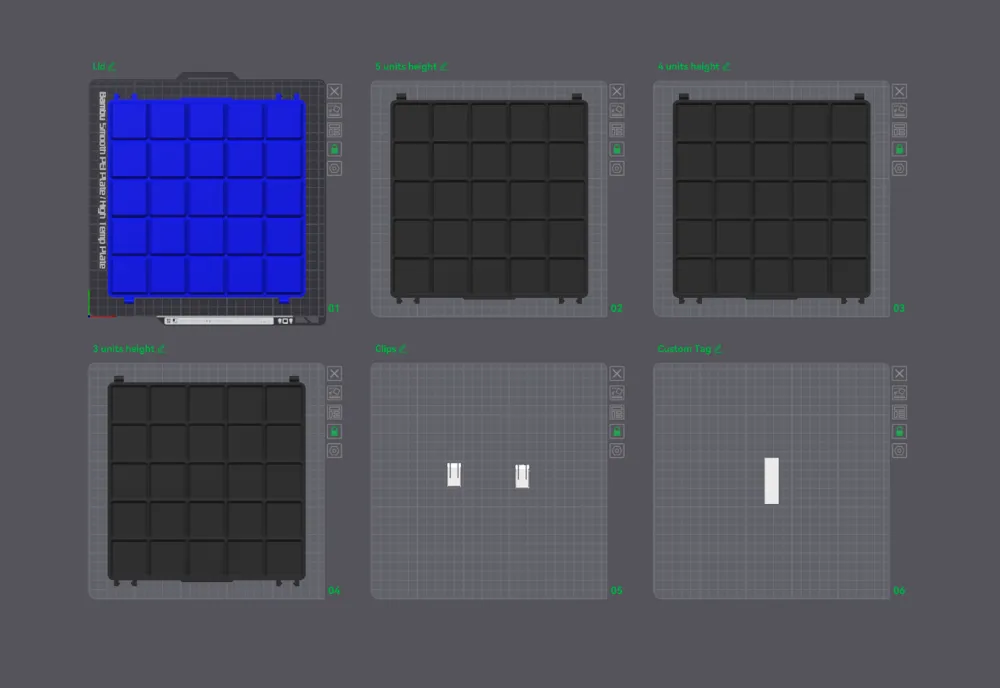
Task: Open plate settings for Custom Tag plate
Action: click(899, 451)
